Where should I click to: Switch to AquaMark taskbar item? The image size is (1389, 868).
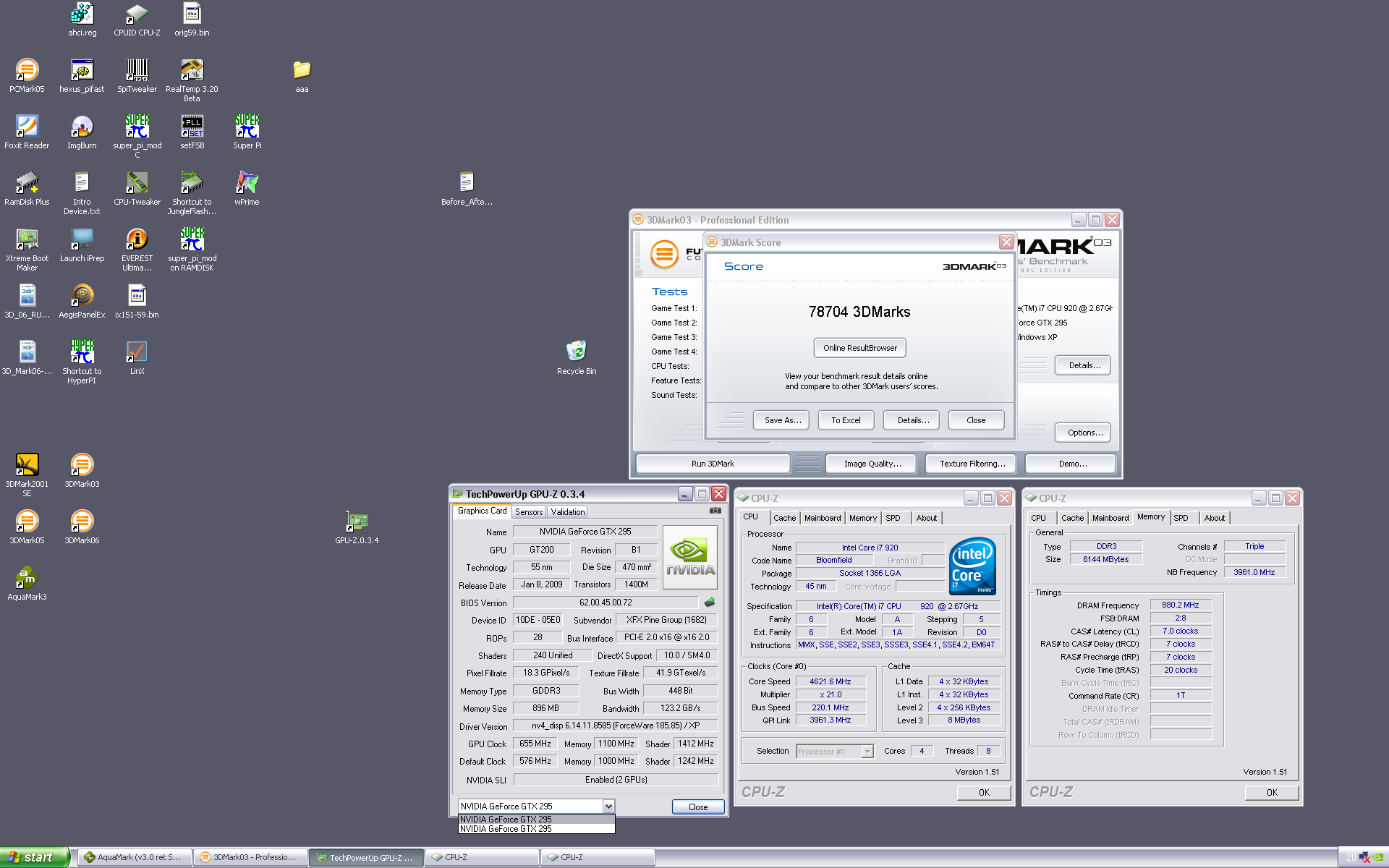click(135, 857)
